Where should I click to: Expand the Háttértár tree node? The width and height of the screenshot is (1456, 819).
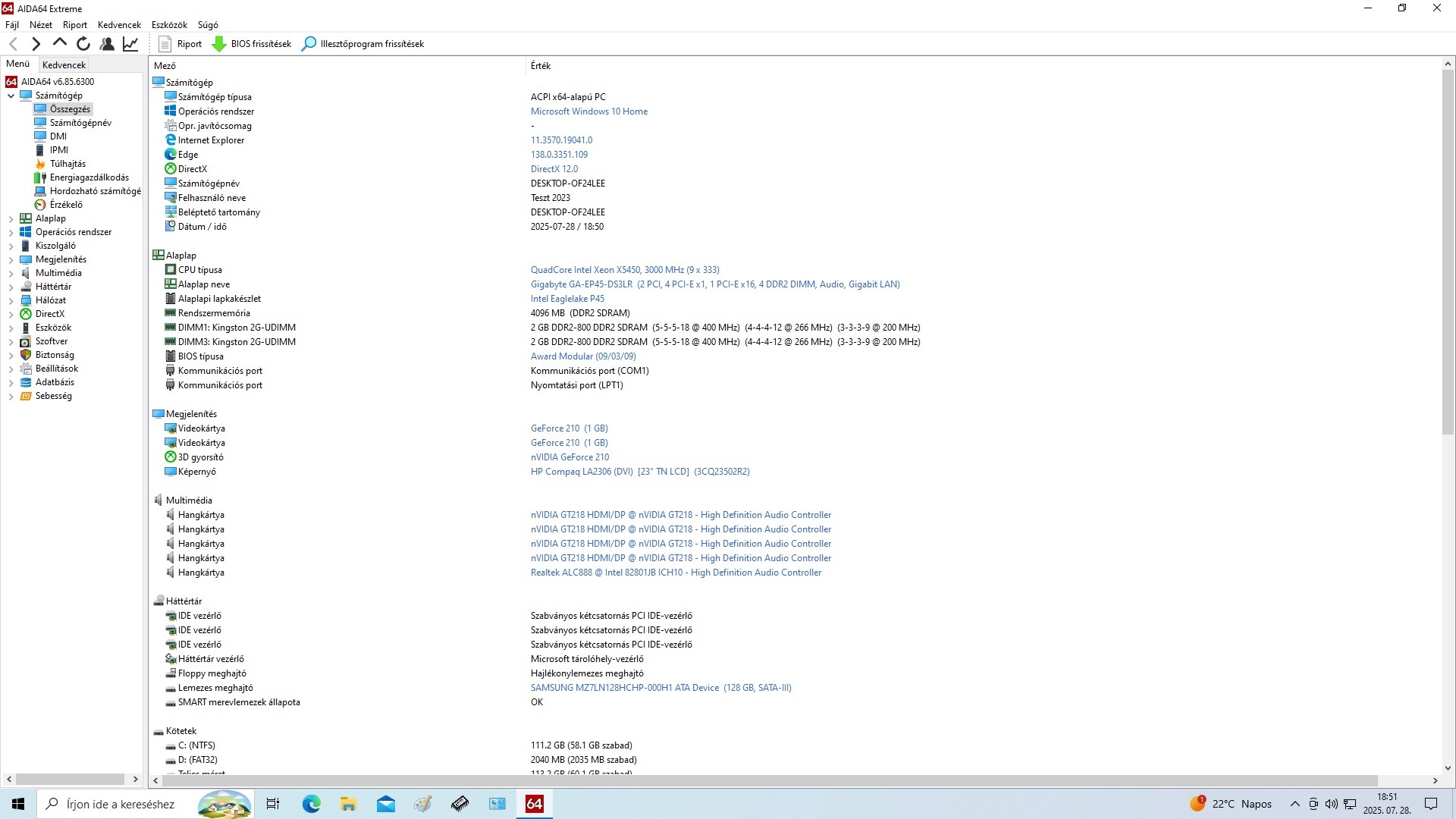pos(11,287)
